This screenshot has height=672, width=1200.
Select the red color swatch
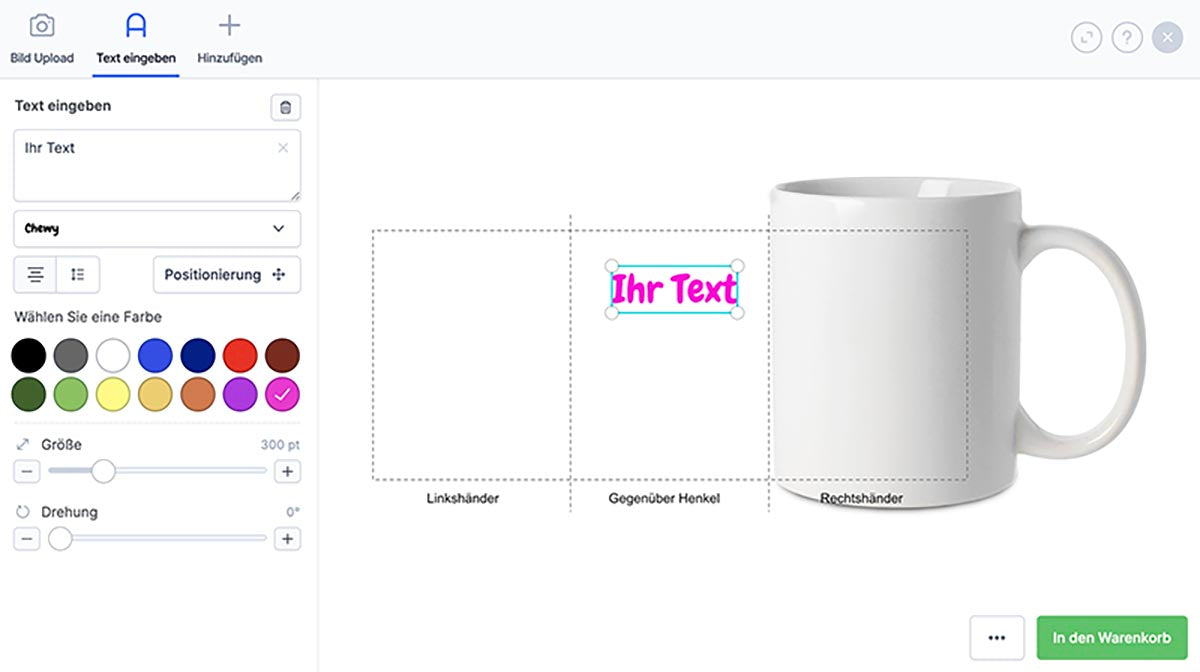tap(240, 355)
